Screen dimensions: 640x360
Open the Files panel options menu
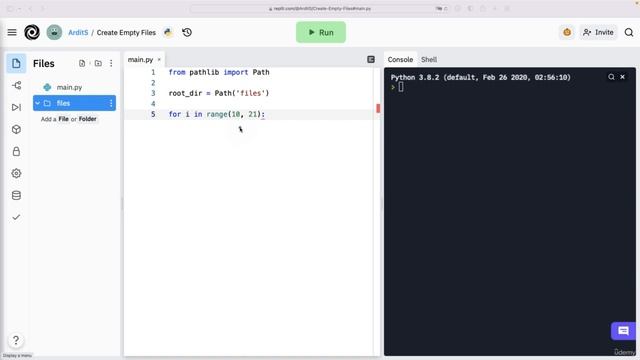tap(111, 63)
